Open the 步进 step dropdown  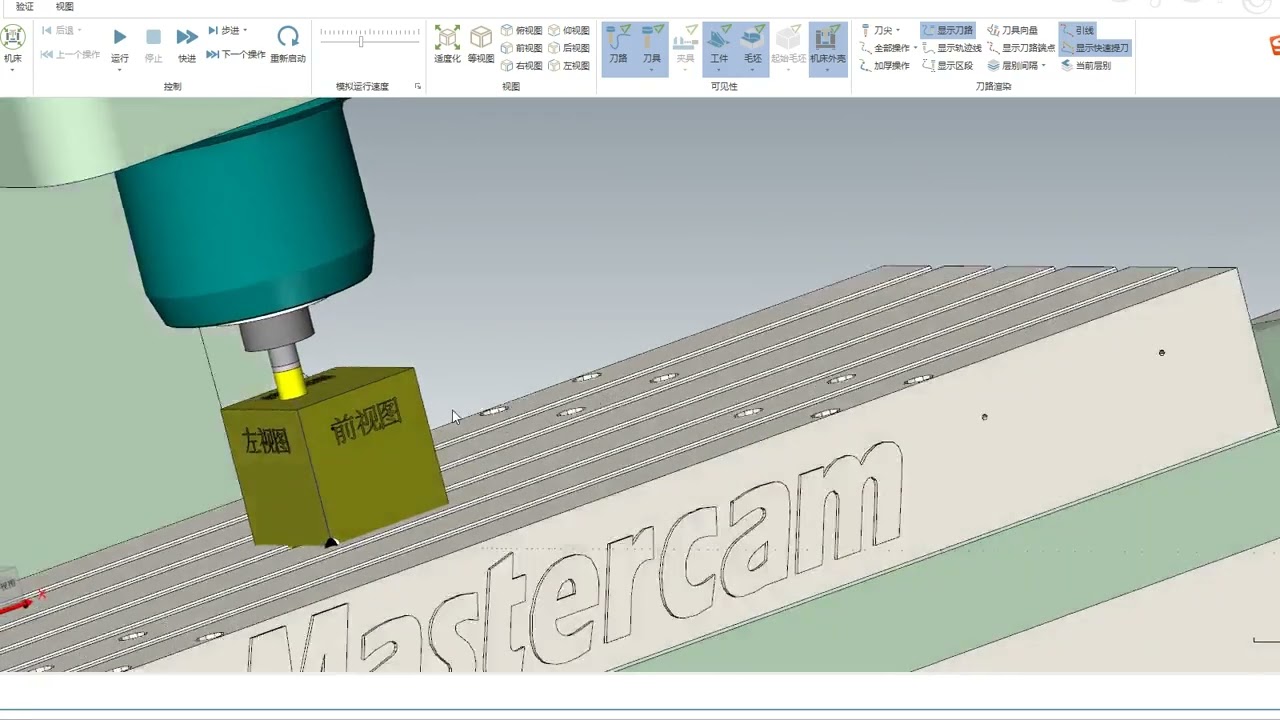click(x=229, y=31)
